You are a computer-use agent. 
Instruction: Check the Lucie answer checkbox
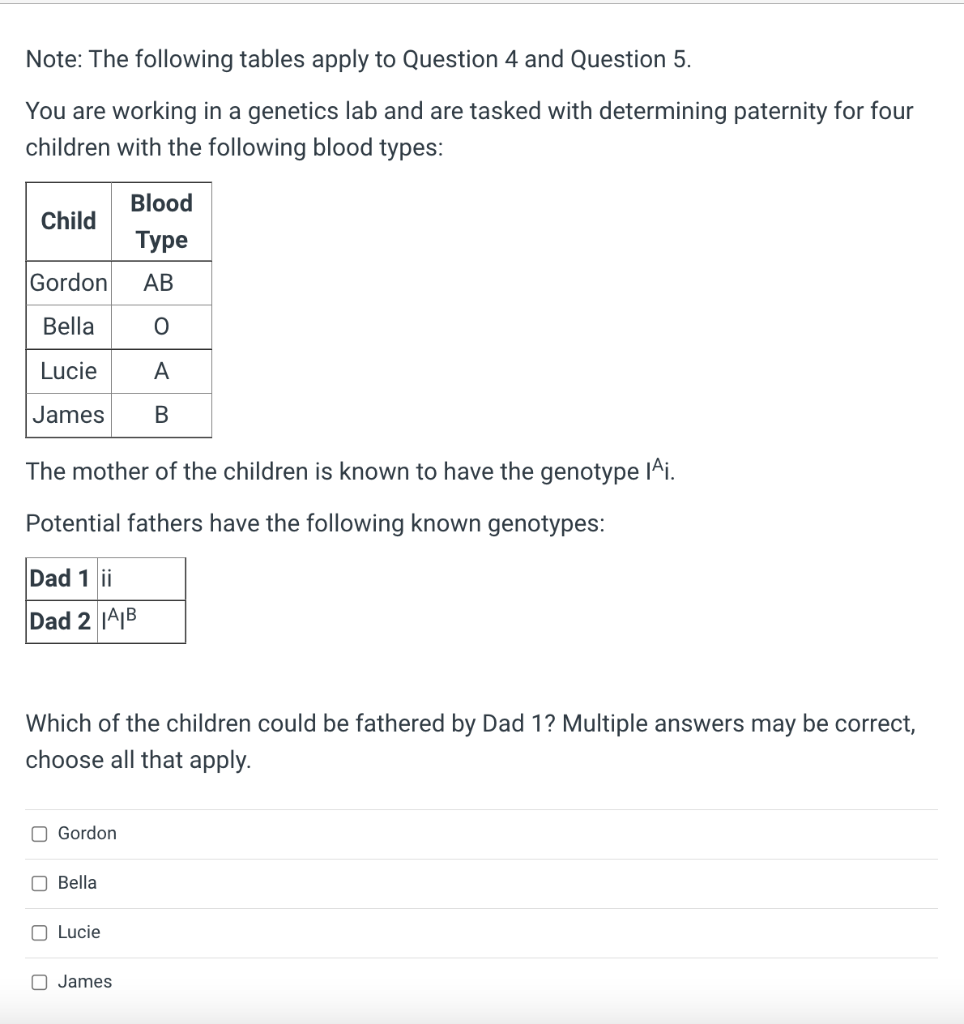tap(37, 931)
